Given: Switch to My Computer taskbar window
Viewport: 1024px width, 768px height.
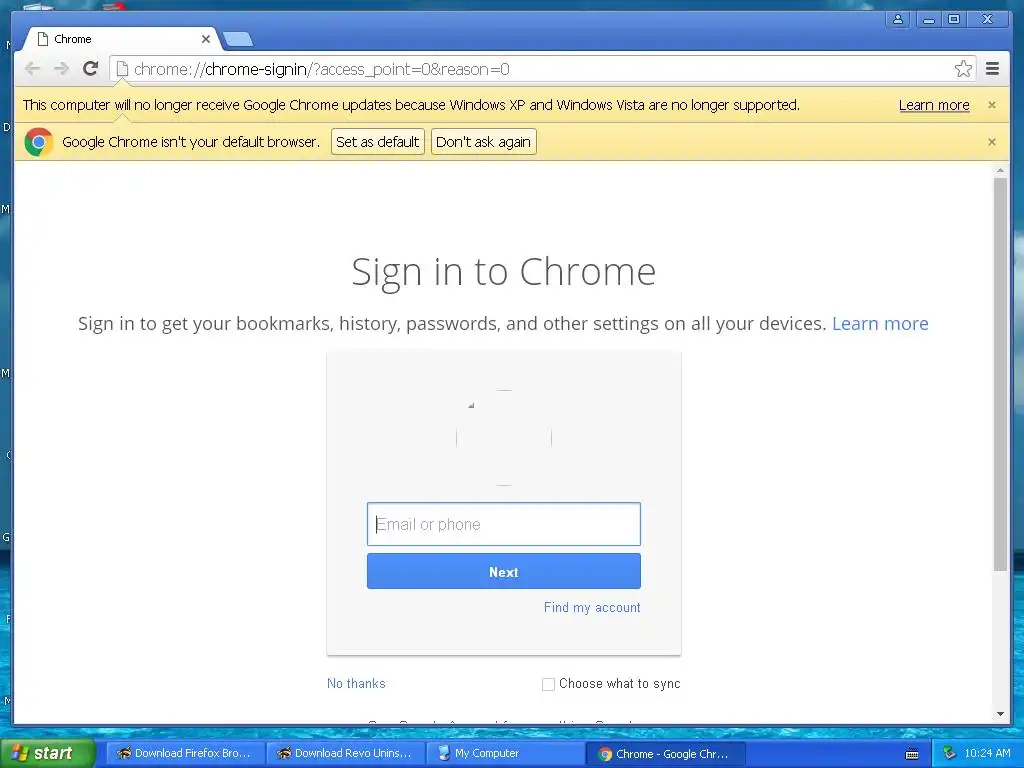Looking at the screenshot, I should 505,753.
